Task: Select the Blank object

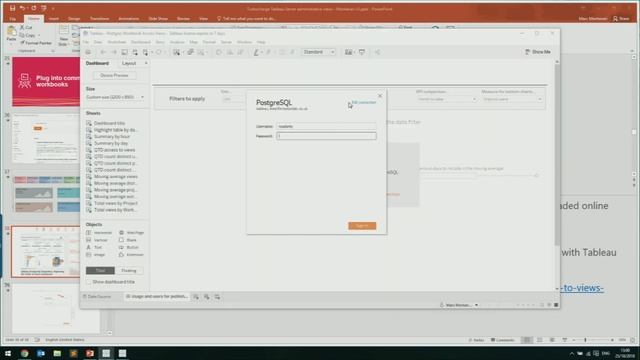Action: click(128, 240)
